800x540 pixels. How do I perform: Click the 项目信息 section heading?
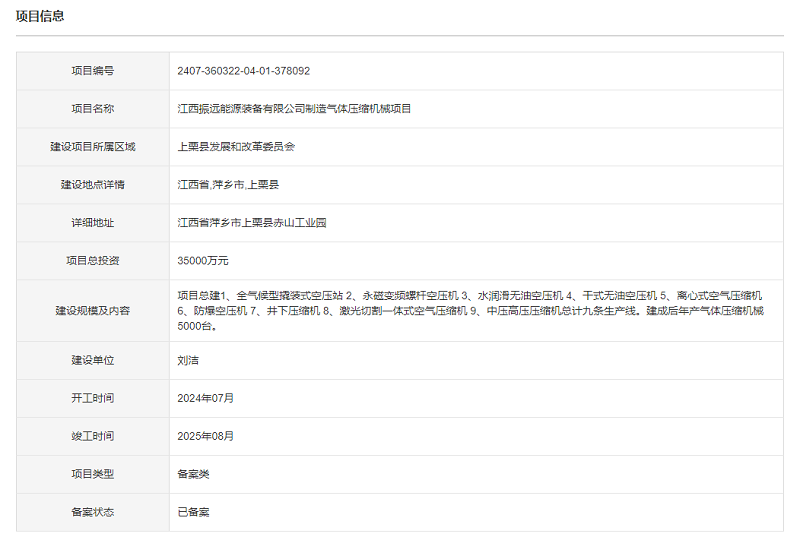[x=40, y=16]
